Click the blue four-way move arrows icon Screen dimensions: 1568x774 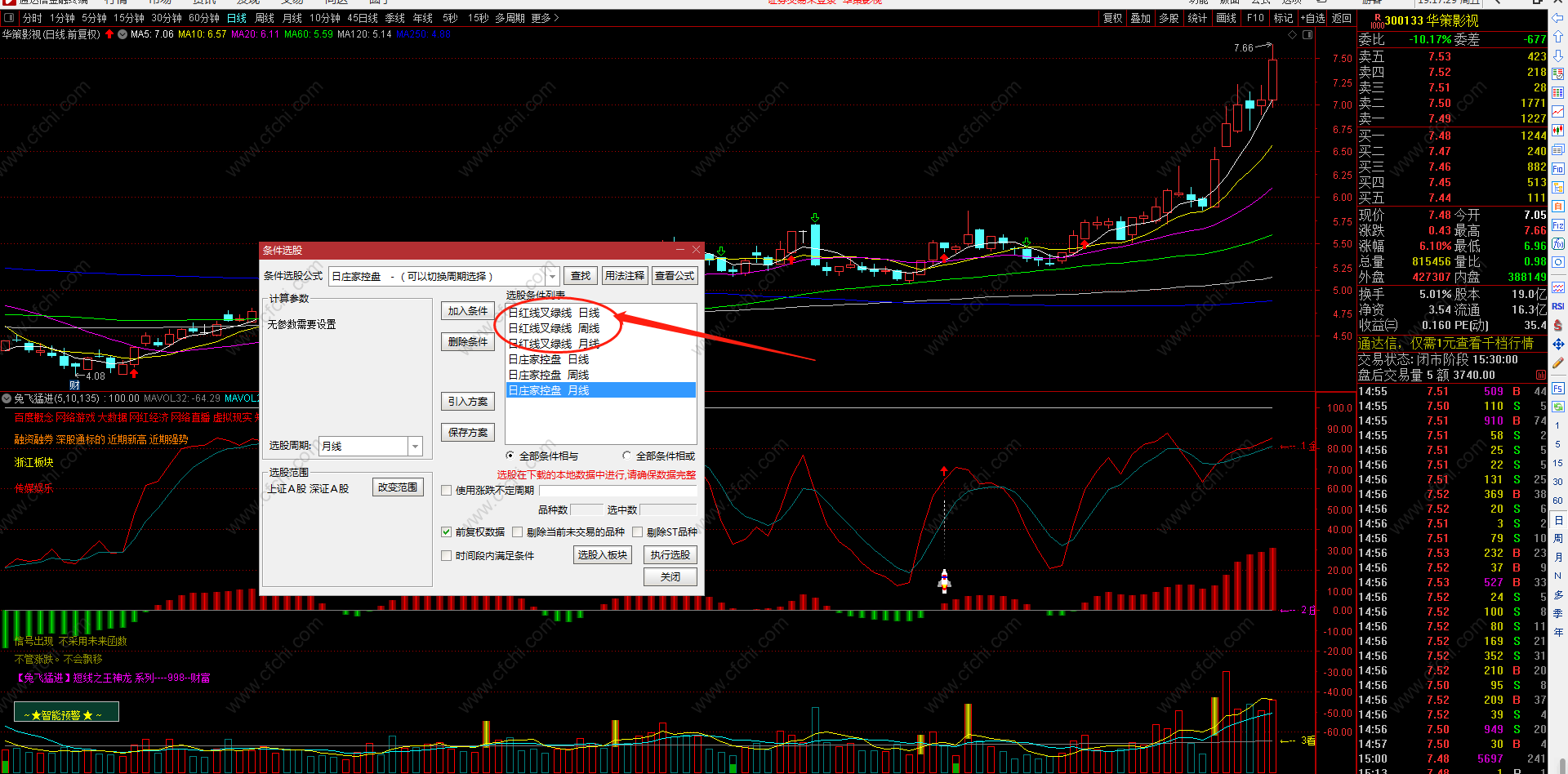1558,345
